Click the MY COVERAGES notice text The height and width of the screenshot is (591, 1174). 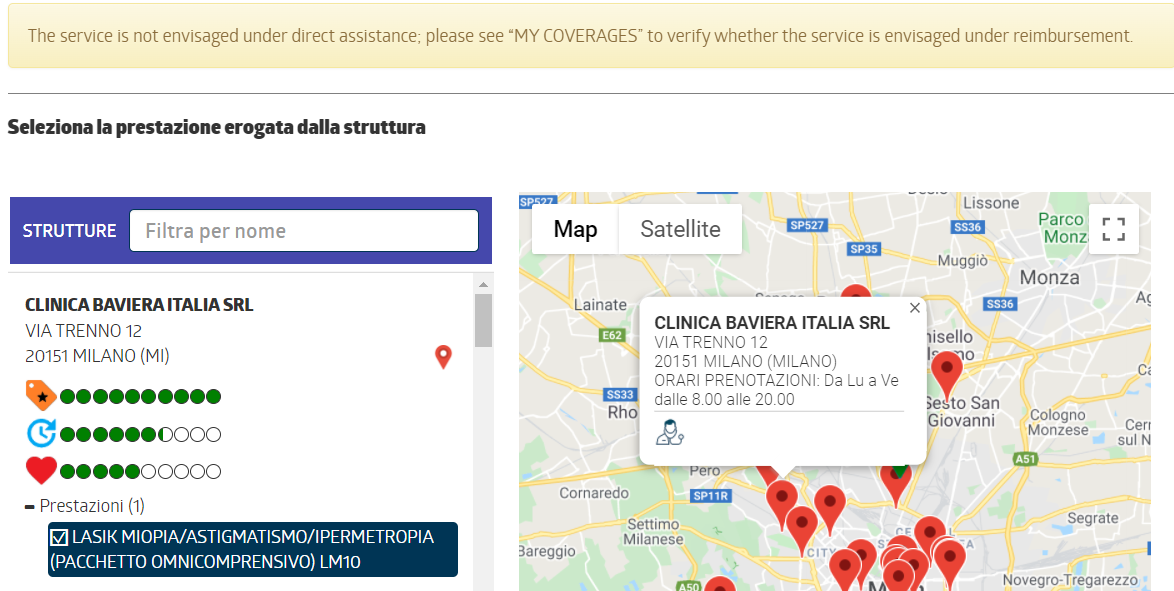tap(579, 35)
